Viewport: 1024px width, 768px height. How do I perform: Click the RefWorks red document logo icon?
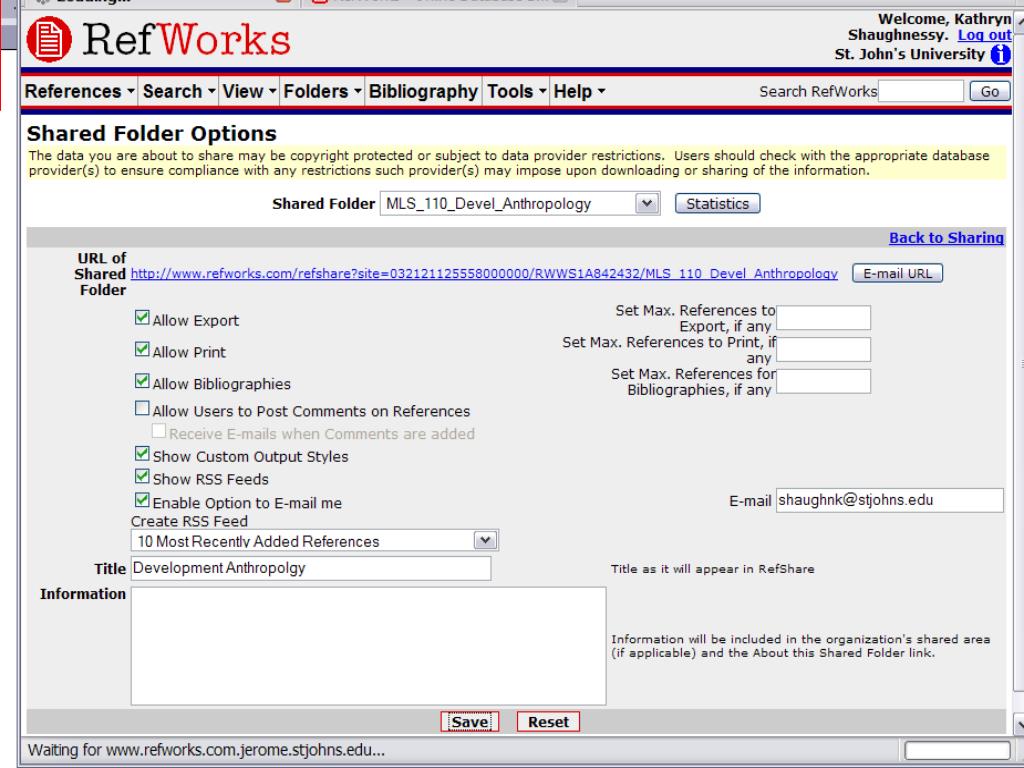click(49, 39)
